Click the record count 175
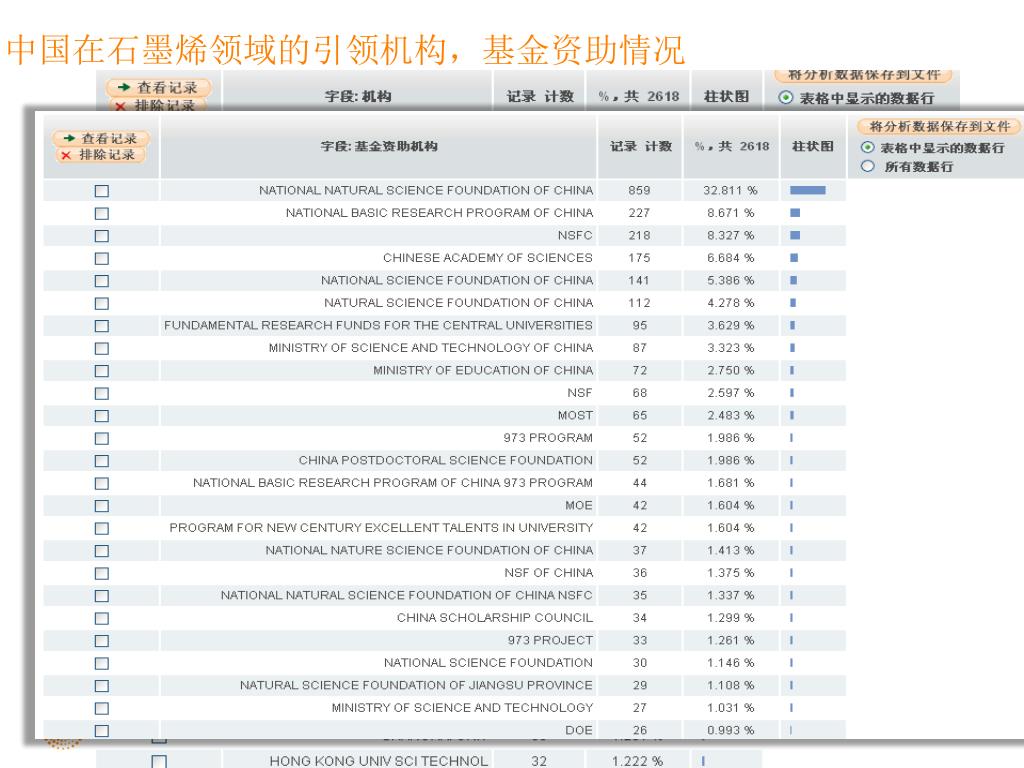The height and width of the screenshot is (768, 1024). pyautogui.click(x=639, y=258)
